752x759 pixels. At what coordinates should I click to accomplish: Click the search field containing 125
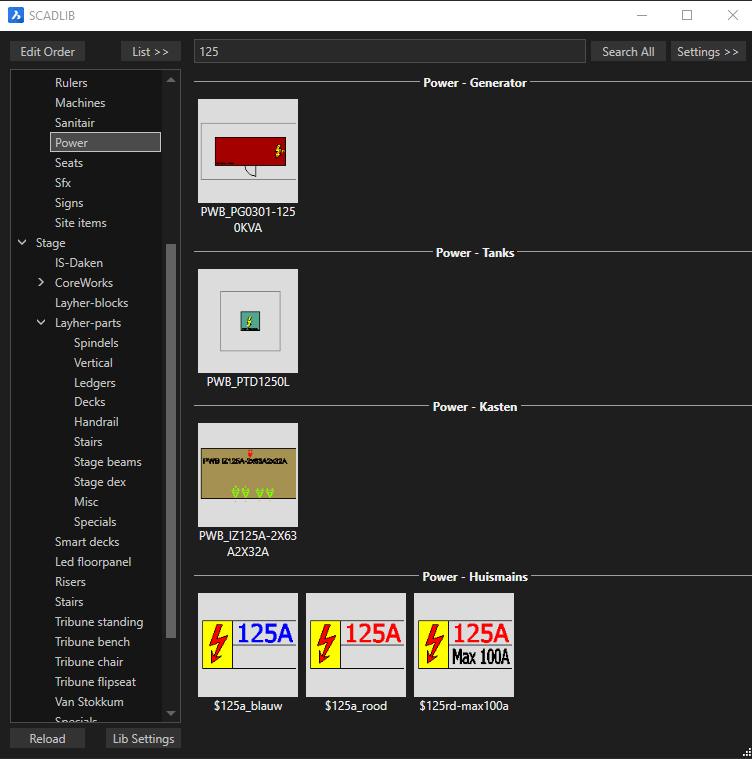(389, 52)
